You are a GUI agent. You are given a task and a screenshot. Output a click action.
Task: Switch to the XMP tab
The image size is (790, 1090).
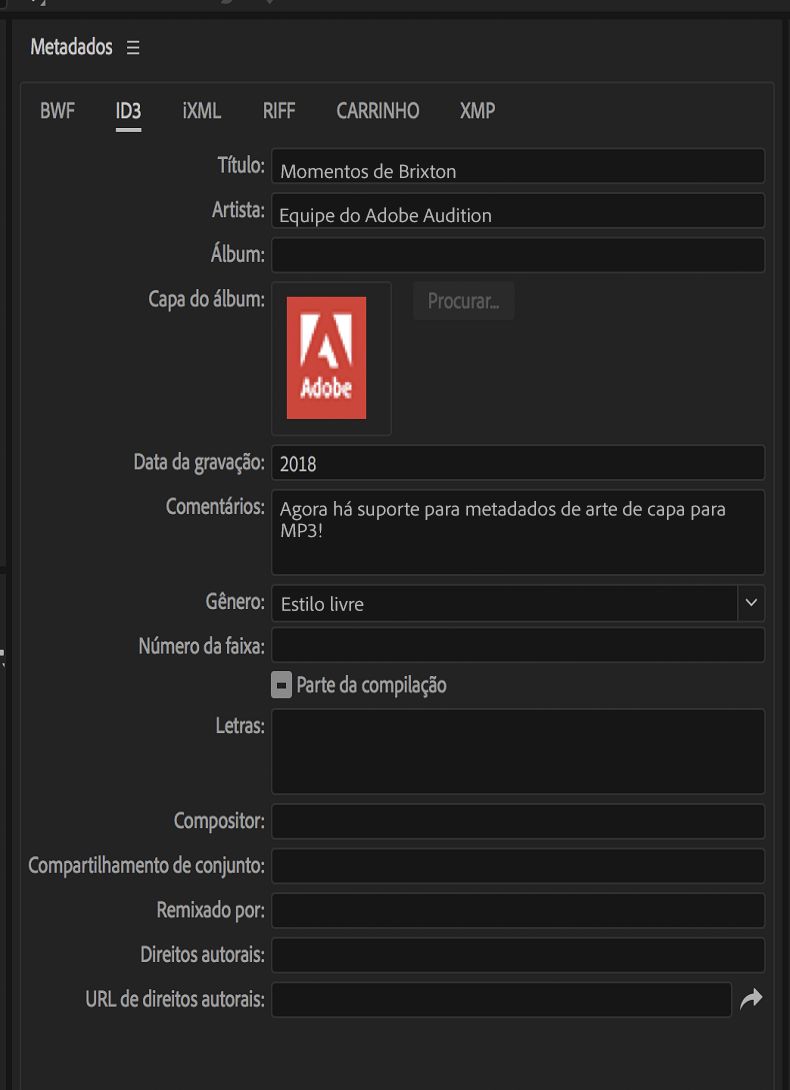(477, 111)
